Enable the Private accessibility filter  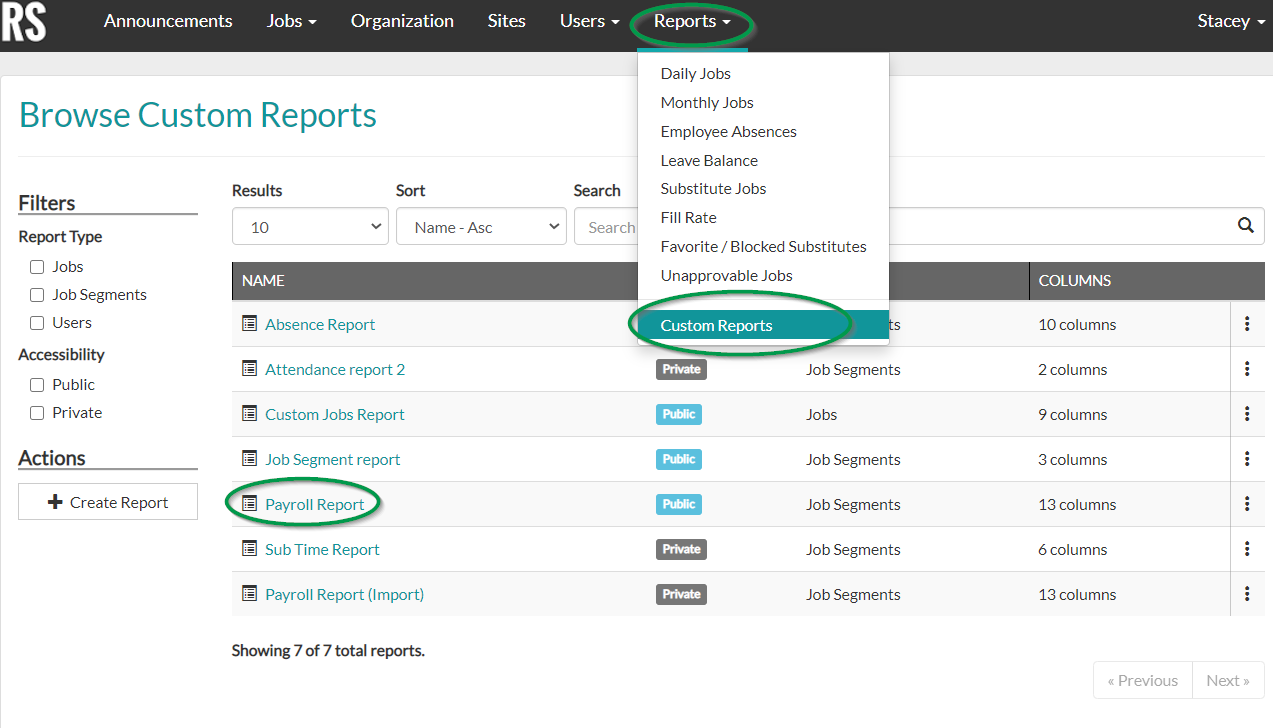point(37,413)
